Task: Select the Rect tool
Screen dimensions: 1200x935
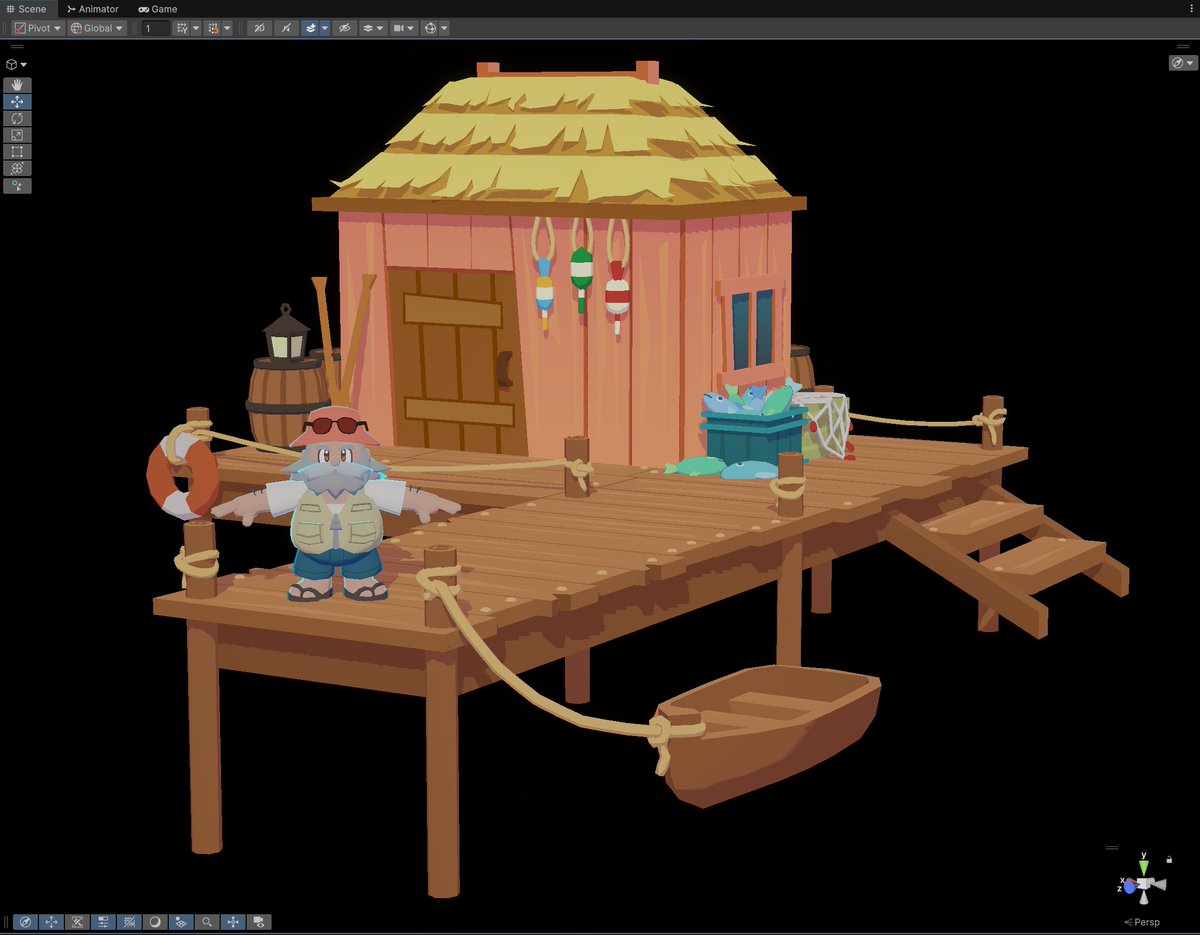Action: [x=18, y=152]
